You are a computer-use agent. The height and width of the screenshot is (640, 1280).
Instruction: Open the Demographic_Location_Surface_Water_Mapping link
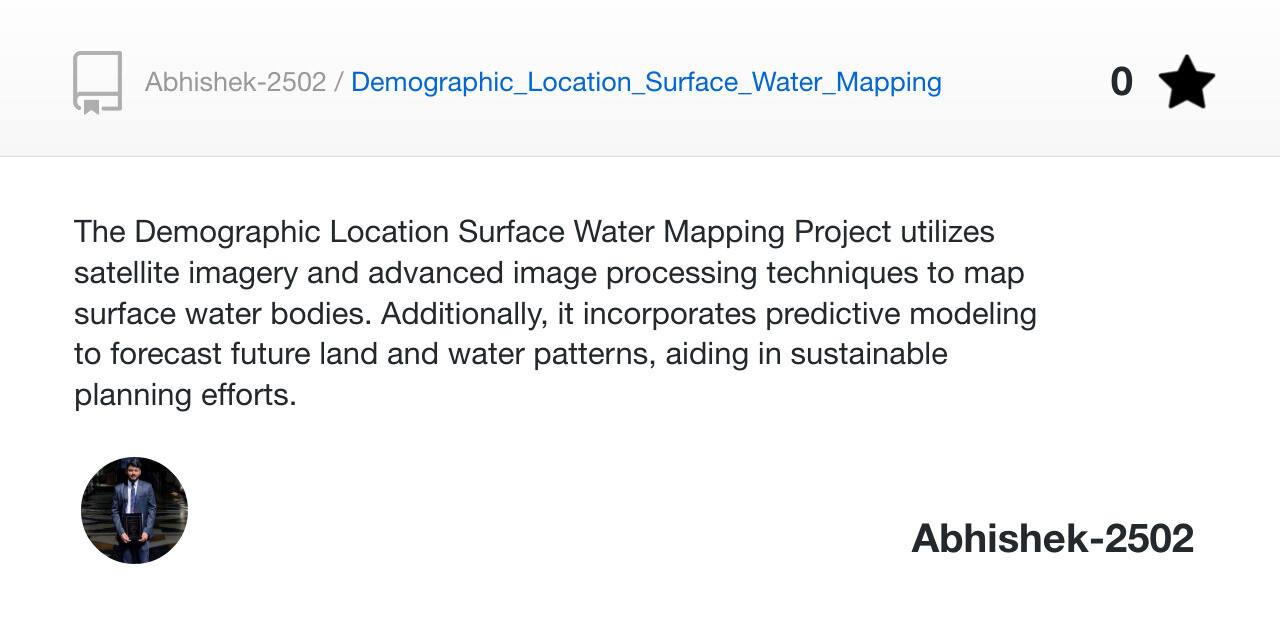click(x=646, y=81)
